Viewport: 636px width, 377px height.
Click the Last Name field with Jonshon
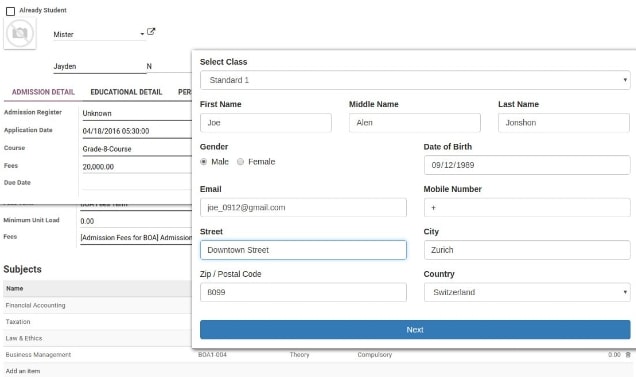point(564,123)
